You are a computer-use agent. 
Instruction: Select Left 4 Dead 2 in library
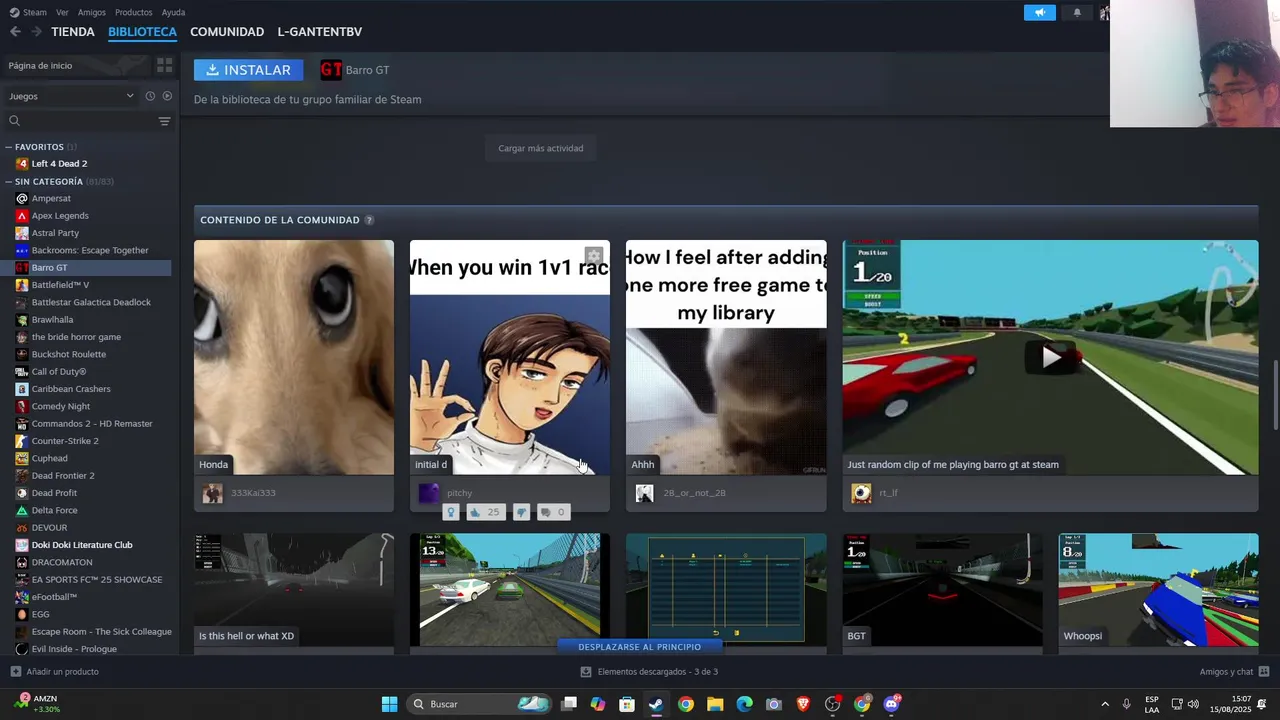tap(59, 164)
